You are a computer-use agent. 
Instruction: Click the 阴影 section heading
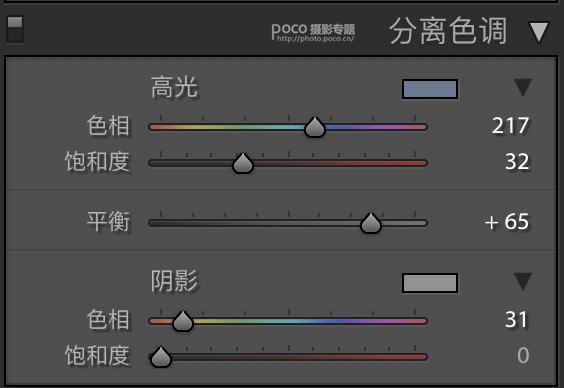pyautogui.click(x=174, y=281)
